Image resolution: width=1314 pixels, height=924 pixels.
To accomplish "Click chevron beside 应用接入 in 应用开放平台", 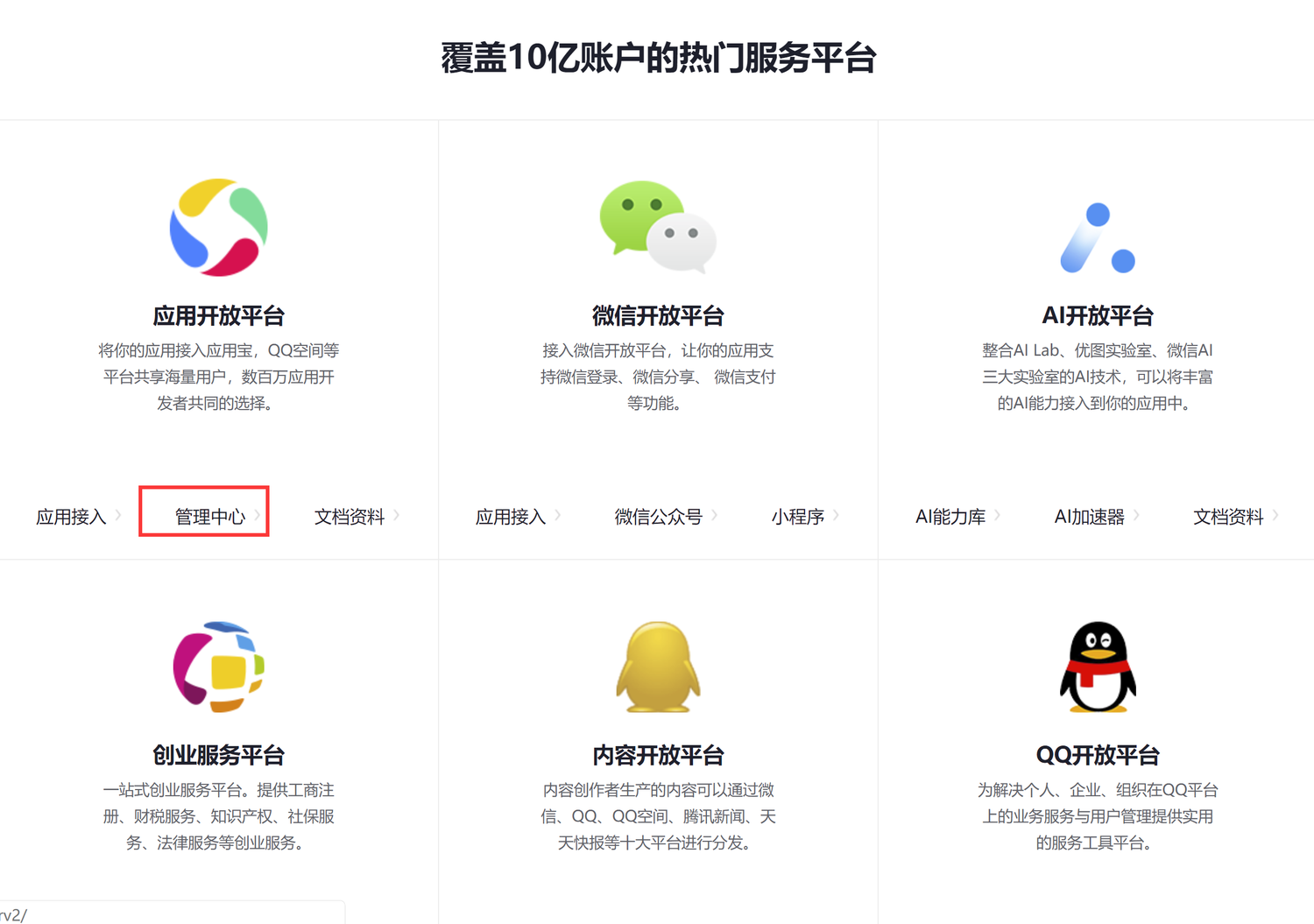I will coord(117,515).
